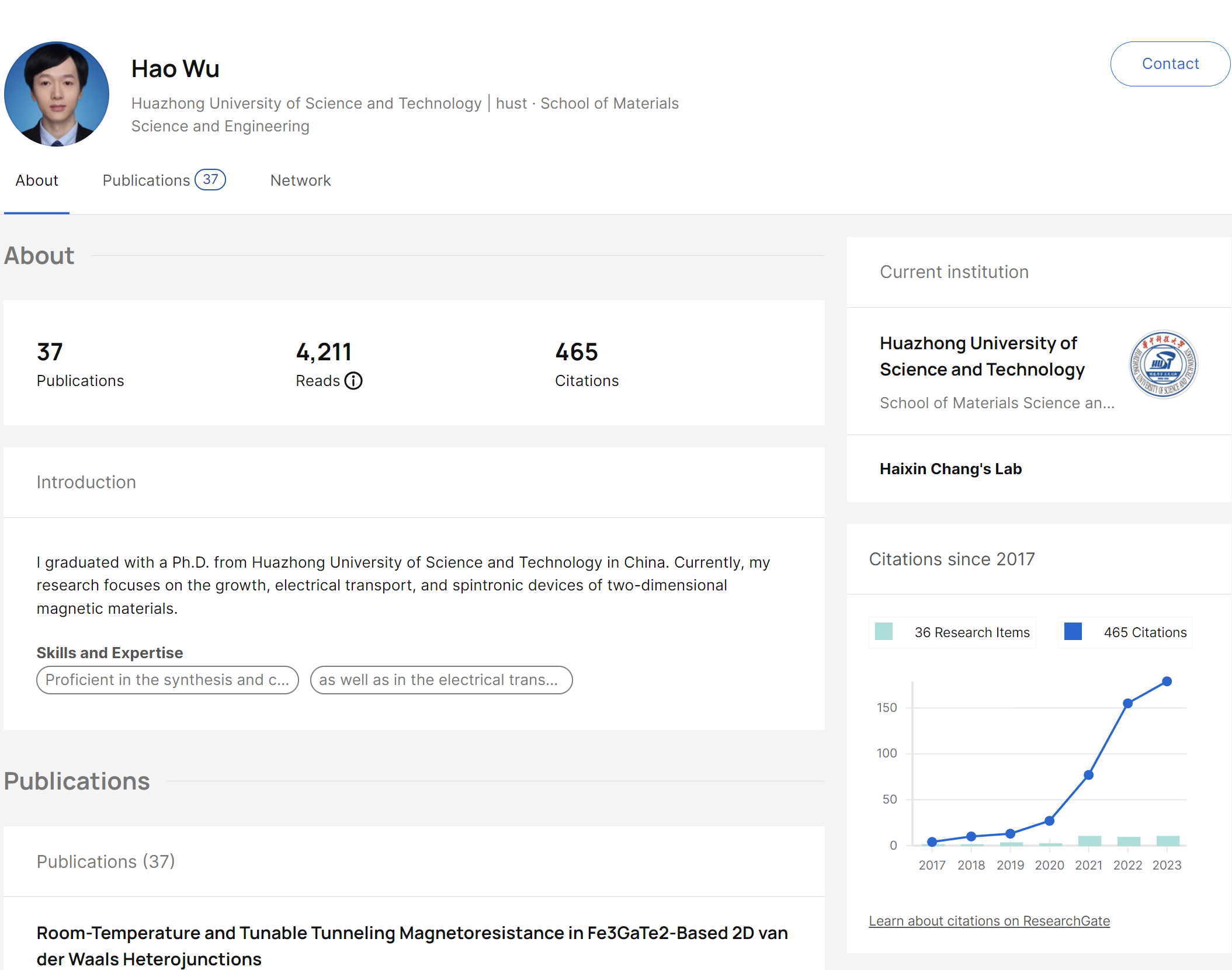Viewport: 1232px width, 970px height.
Task: Click the 465 citations figure
Action: tap(576, 352)
